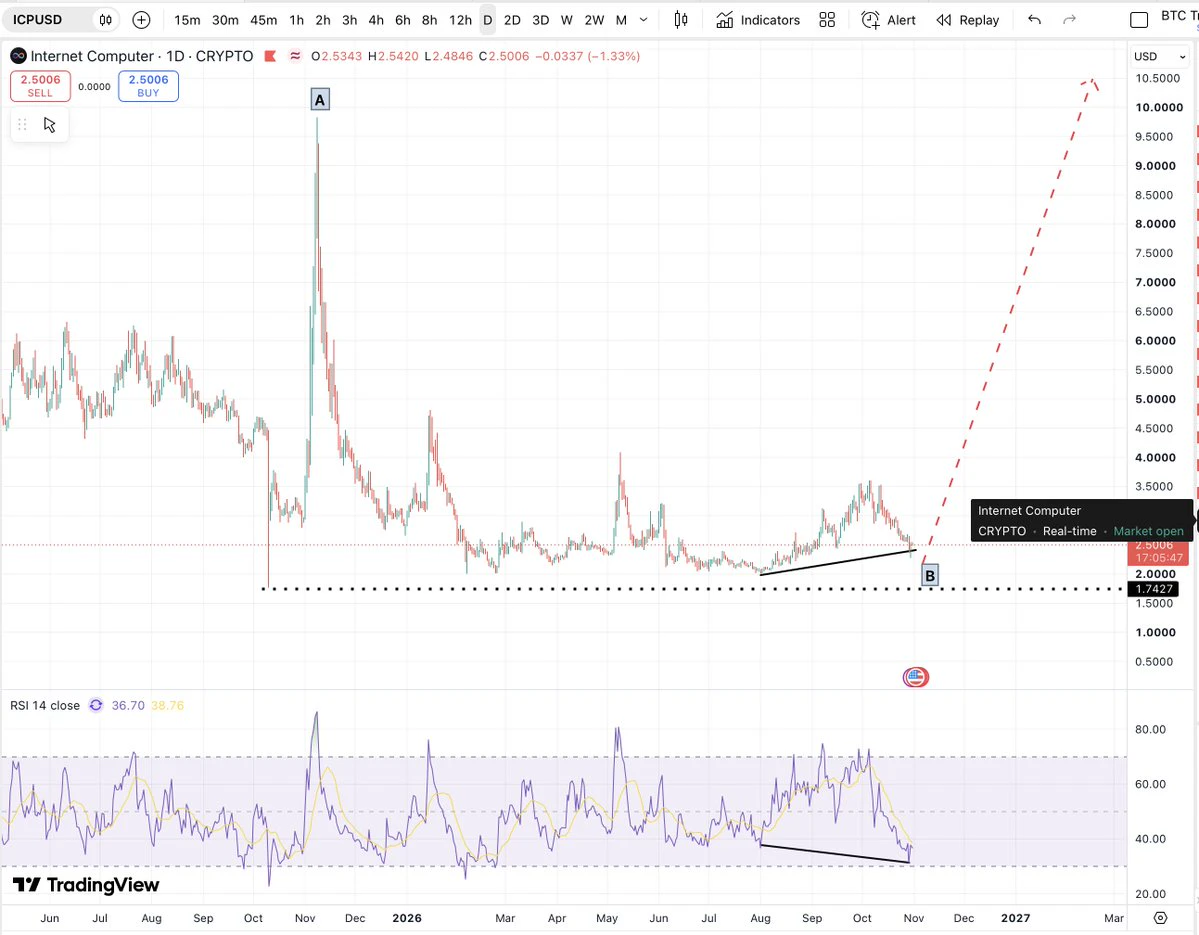
Task: Open the Indicators dialog
Action: 759,20
